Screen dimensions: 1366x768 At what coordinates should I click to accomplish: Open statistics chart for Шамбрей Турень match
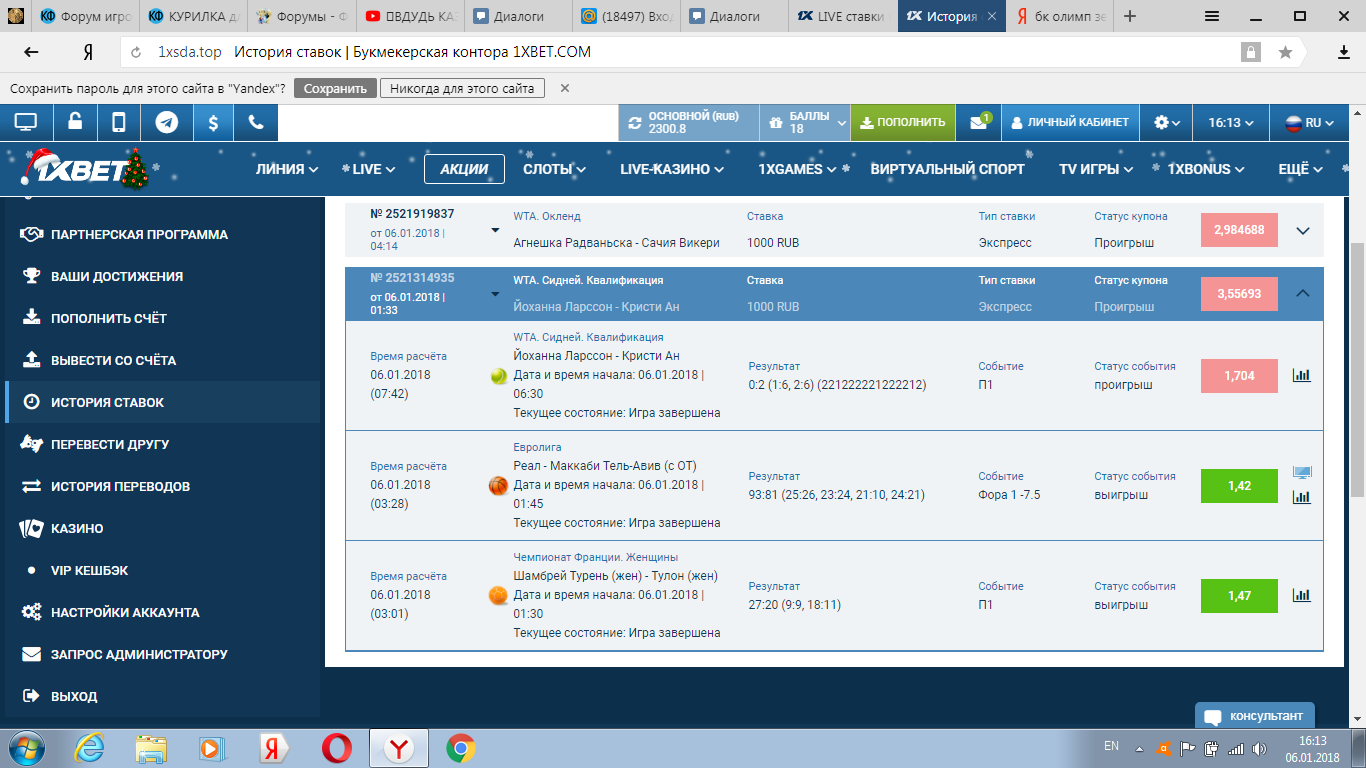1301,595
